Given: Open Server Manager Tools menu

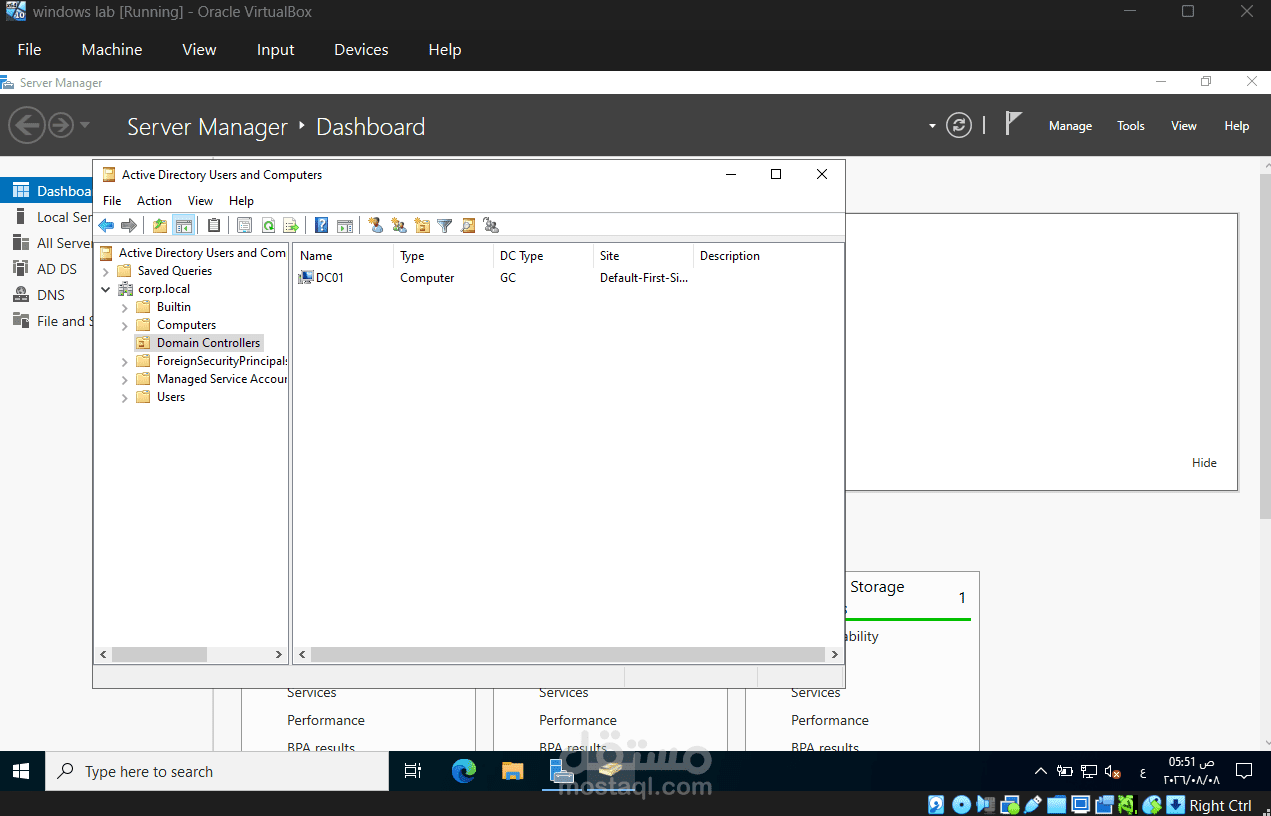Looking at the screenshot, I should coord(1131,126).
